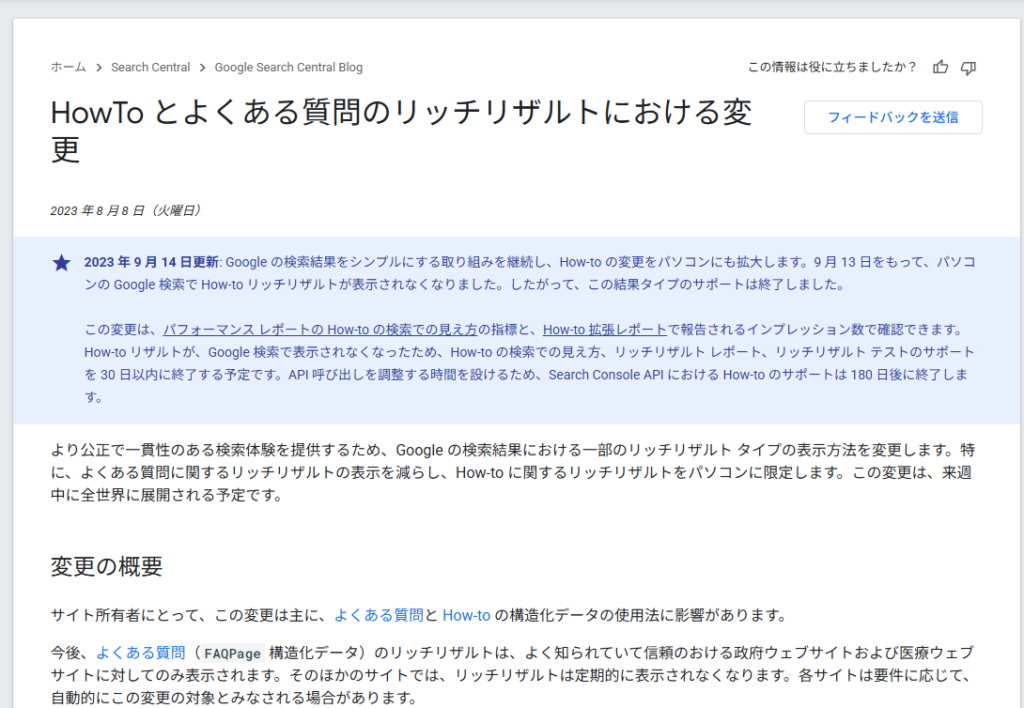1024x708 pixels.
Task: Click the FAQPage code text
Action: 234,653
